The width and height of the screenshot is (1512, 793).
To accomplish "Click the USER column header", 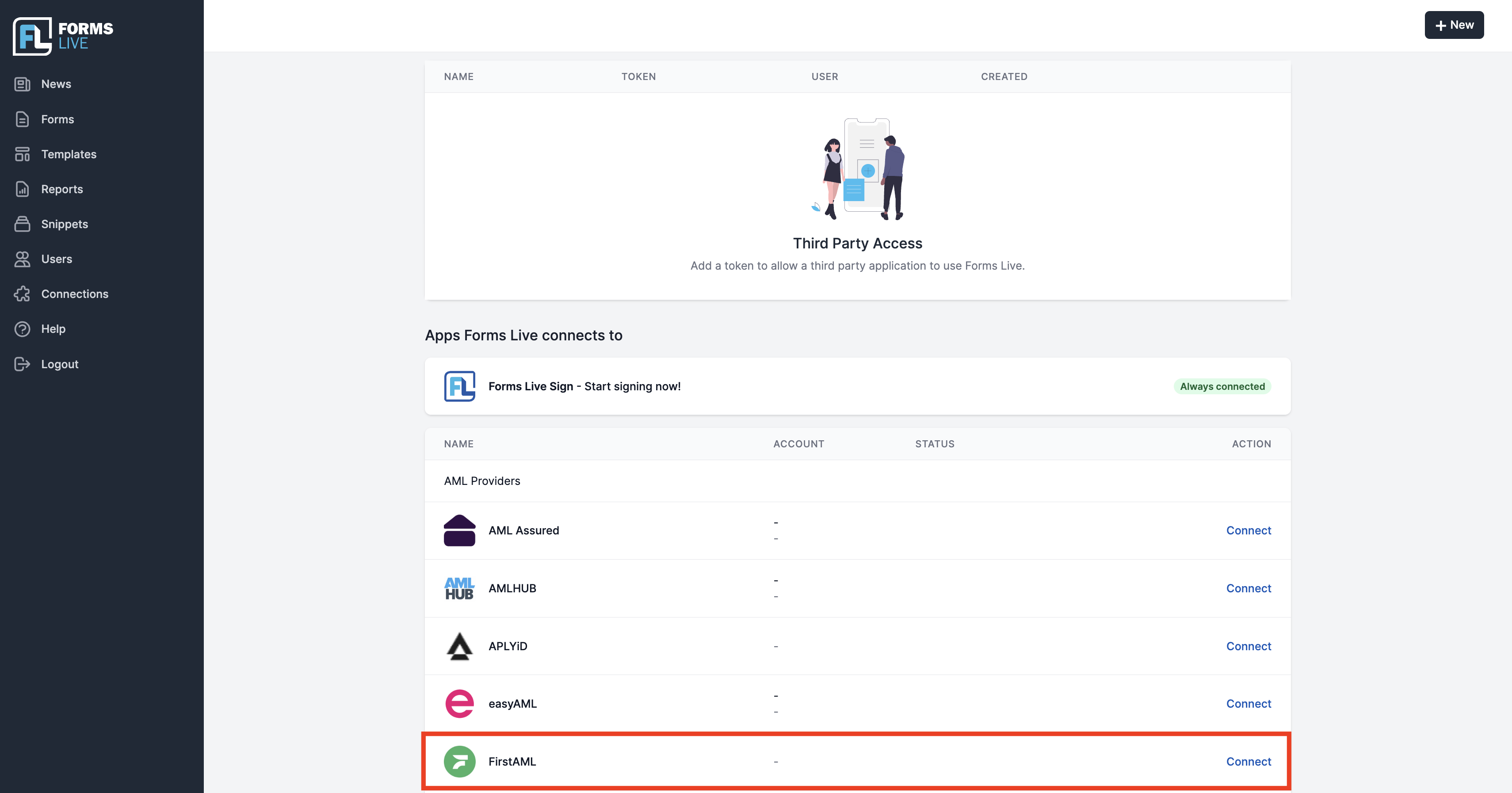I will point(825,77).
